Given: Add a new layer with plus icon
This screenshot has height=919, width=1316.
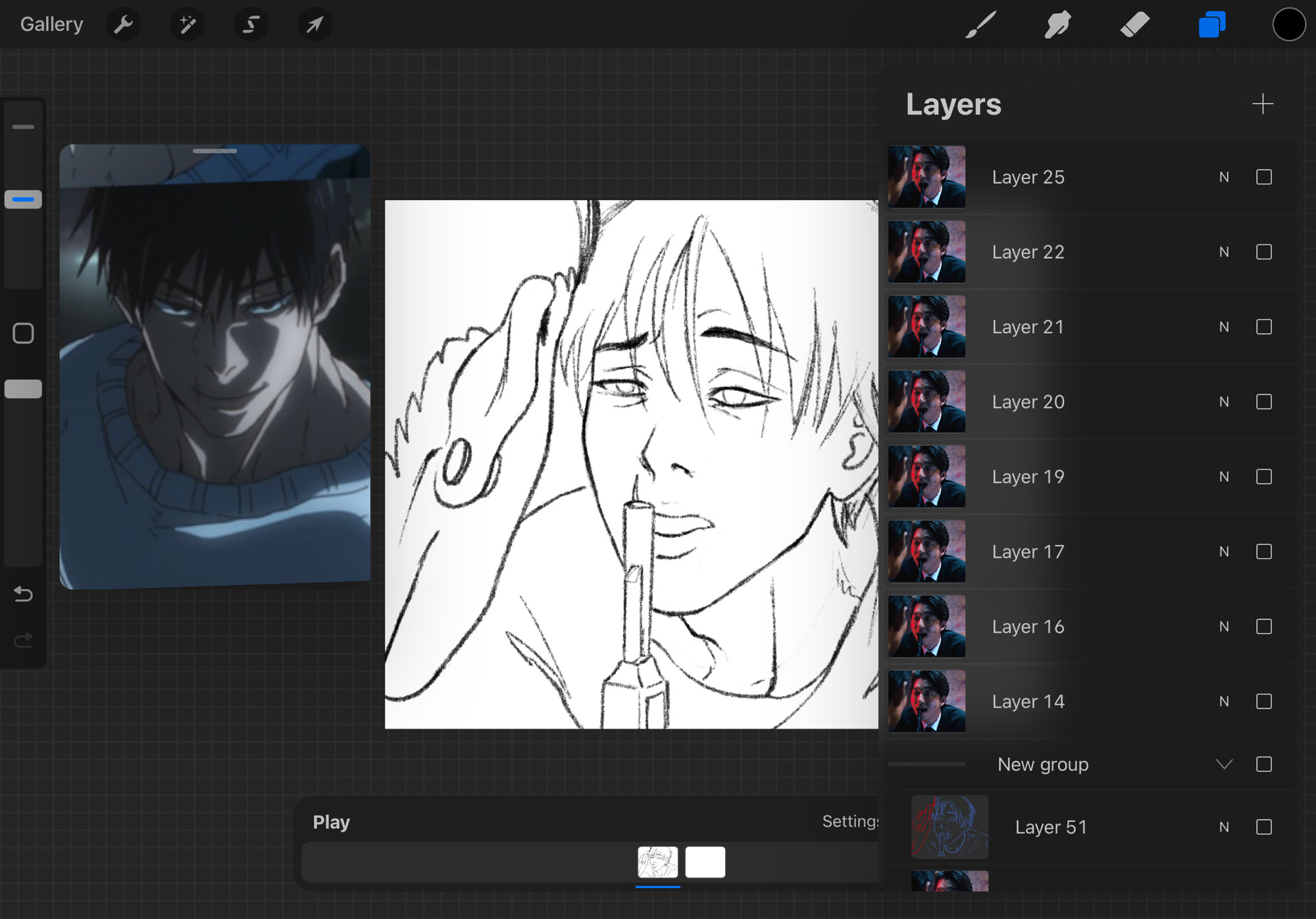Looking at the screenshot, I should click(1263, 104).
